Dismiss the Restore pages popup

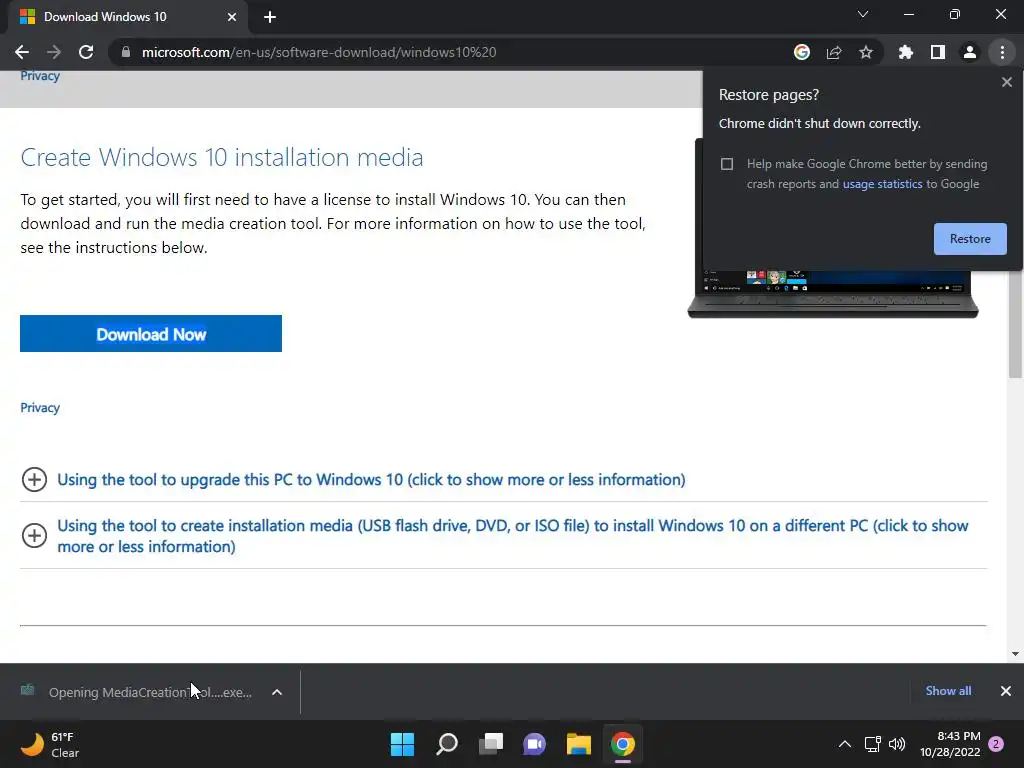(x=1007, y=82)
